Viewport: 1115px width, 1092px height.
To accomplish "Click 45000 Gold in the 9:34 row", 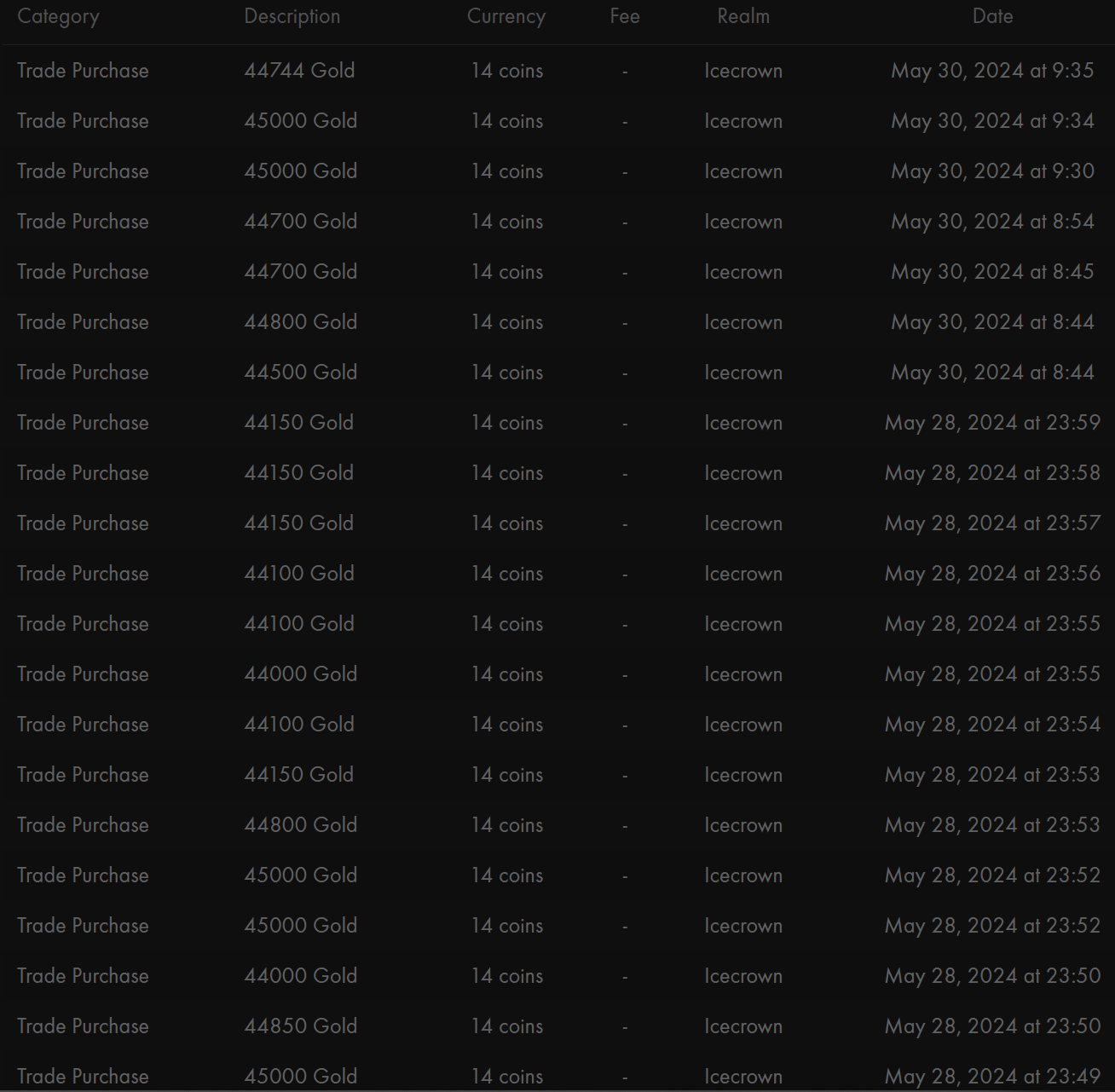I will pos(300,121).
